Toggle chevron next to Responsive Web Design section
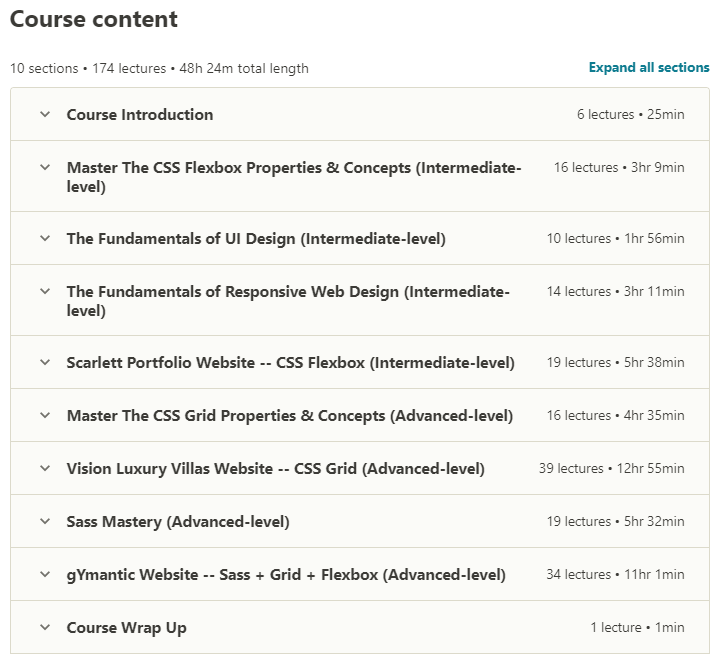The image size is (719, 660). coord(44,292)
